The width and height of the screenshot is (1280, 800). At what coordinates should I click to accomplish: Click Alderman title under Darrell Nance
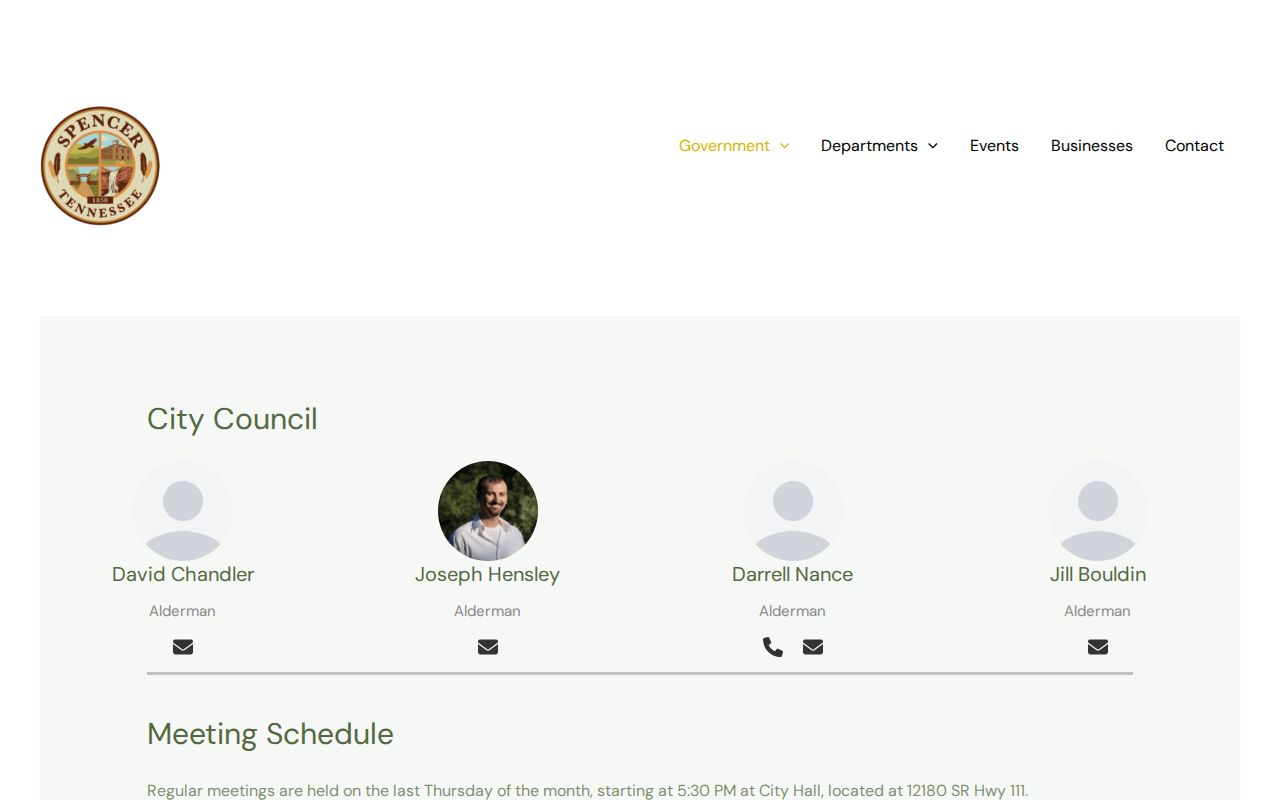coord(793,611)
